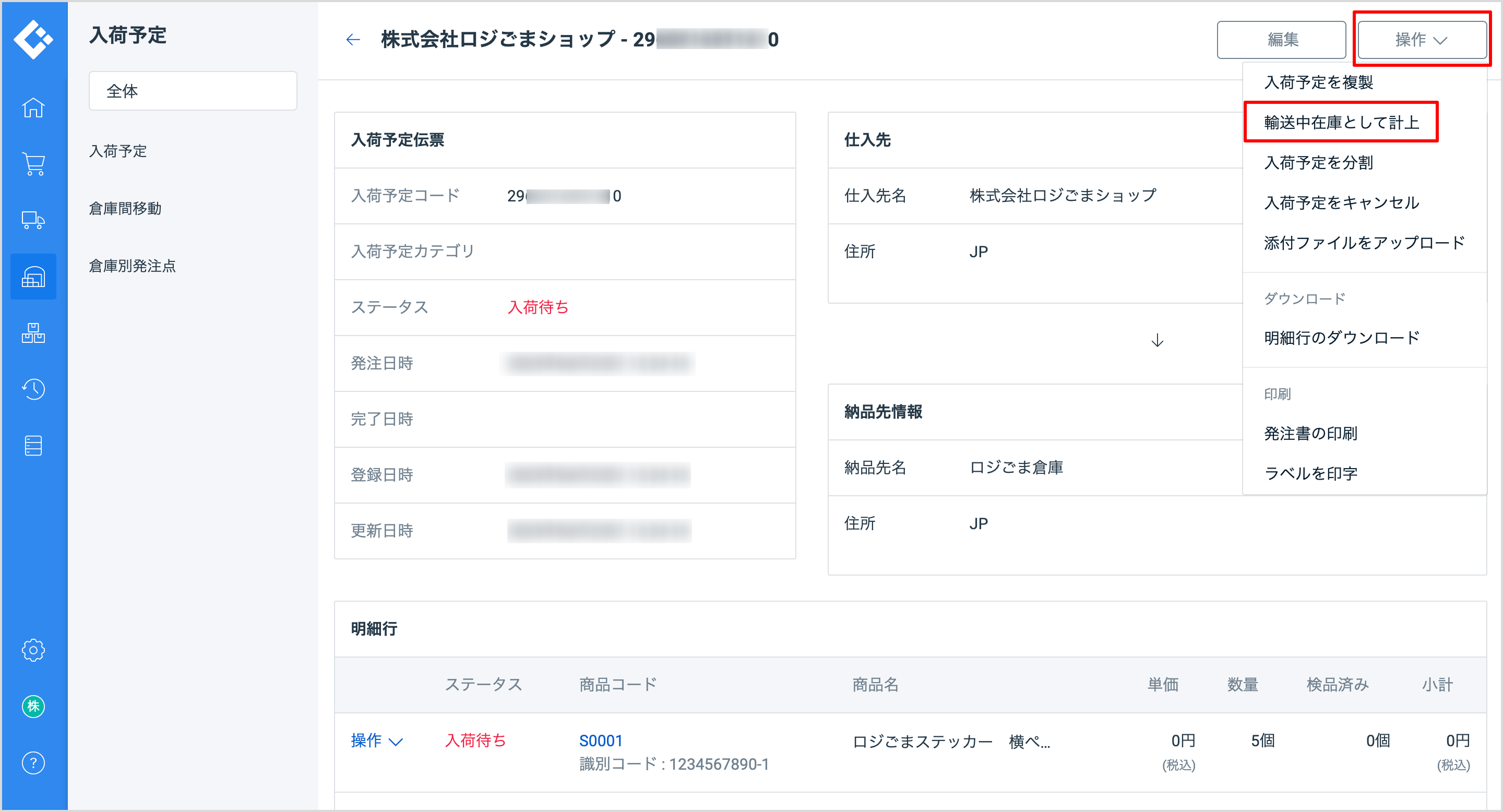Select the warehouse icon in sidebar
Viewport: 1503px width, 812px height.
[x=33, y=277]
